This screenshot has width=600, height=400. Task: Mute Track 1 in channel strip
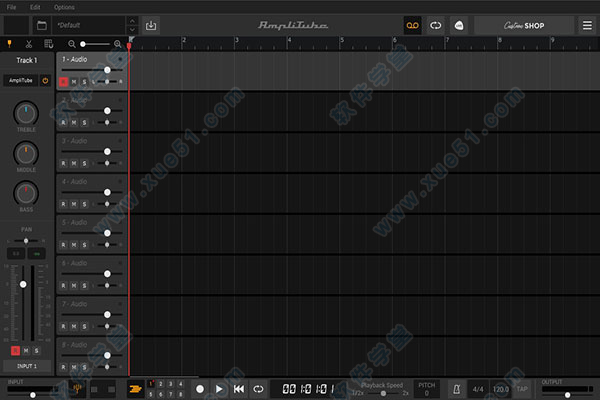click(x=26, y=351)
